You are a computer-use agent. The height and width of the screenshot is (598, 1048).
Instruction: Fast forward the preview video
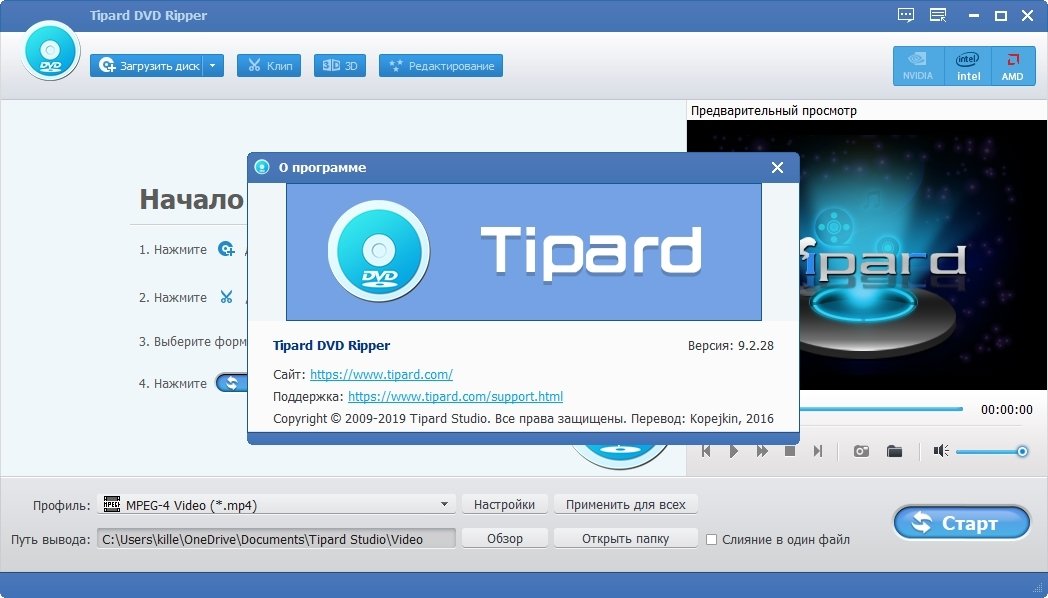click(762, 451)
